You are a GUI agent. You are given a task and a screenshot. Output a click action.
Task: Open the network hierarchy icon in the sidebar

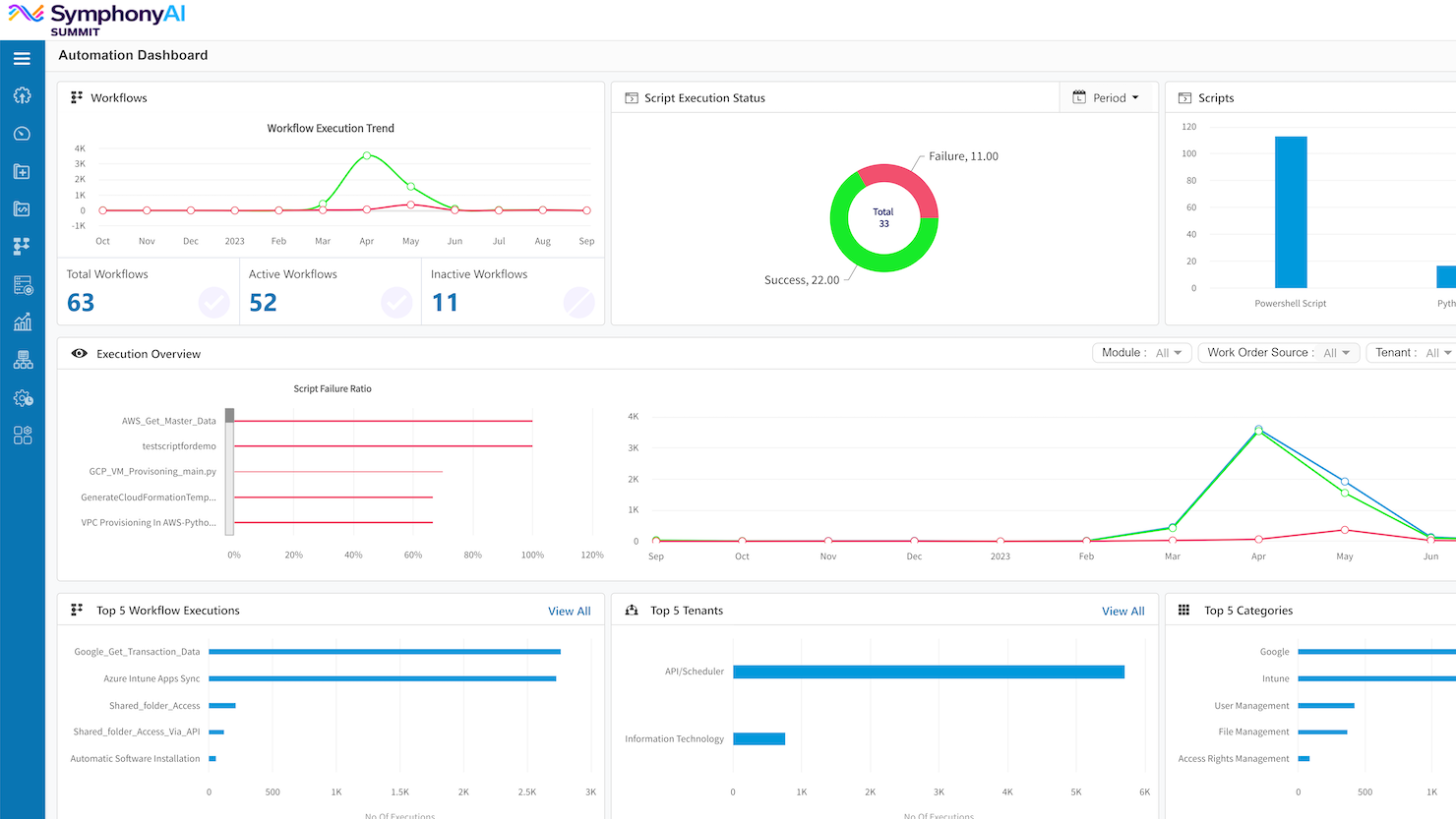tap(22, 360)
